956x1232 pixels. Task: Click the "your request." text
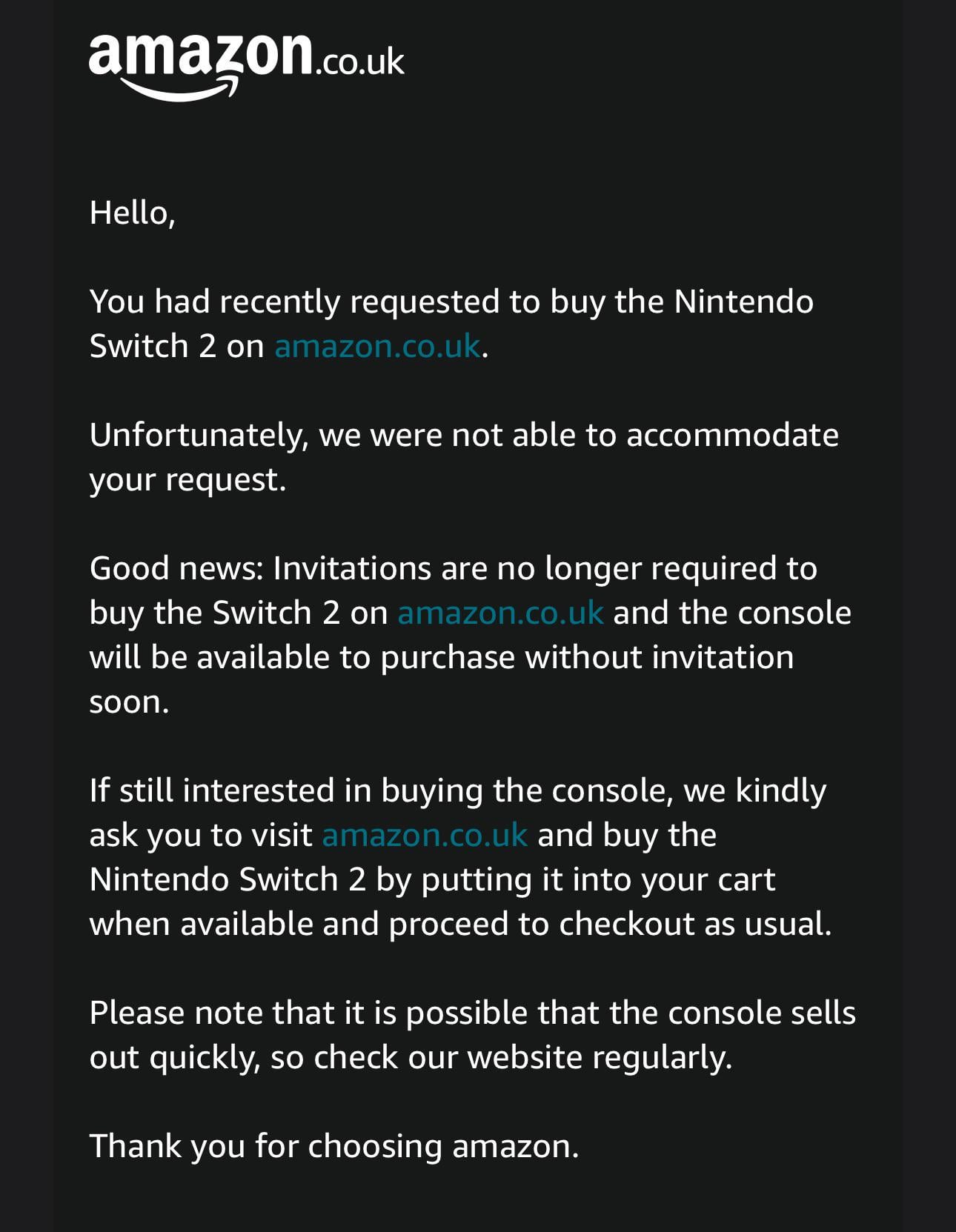pyautogui.click(x=187, y=480)
